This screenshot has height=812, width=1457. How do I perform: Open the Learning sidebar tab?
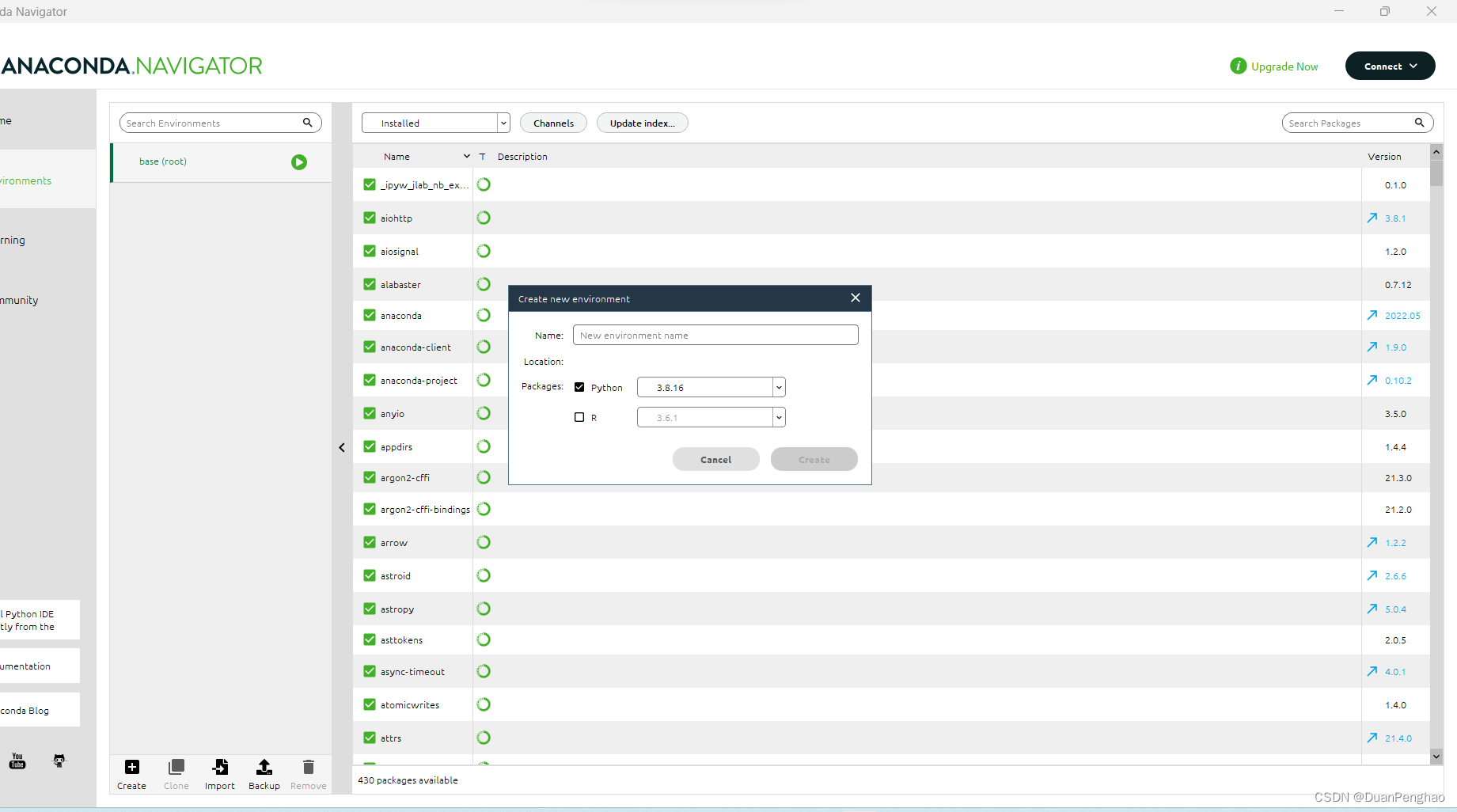pos(47,240)
